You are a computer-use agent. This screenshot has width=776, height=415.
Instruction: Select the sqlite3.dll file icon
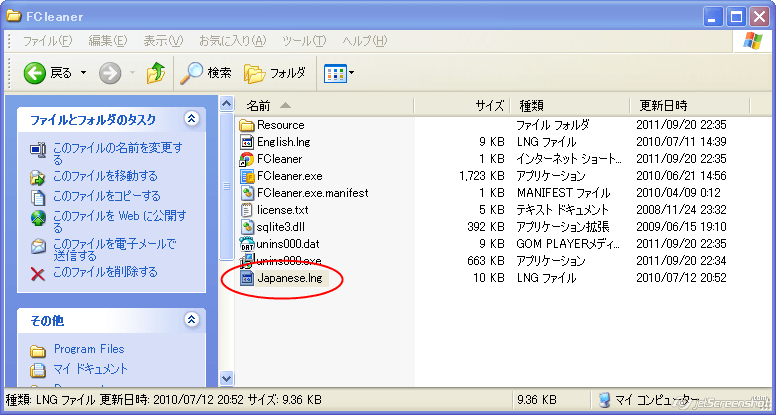pos(247,227)
